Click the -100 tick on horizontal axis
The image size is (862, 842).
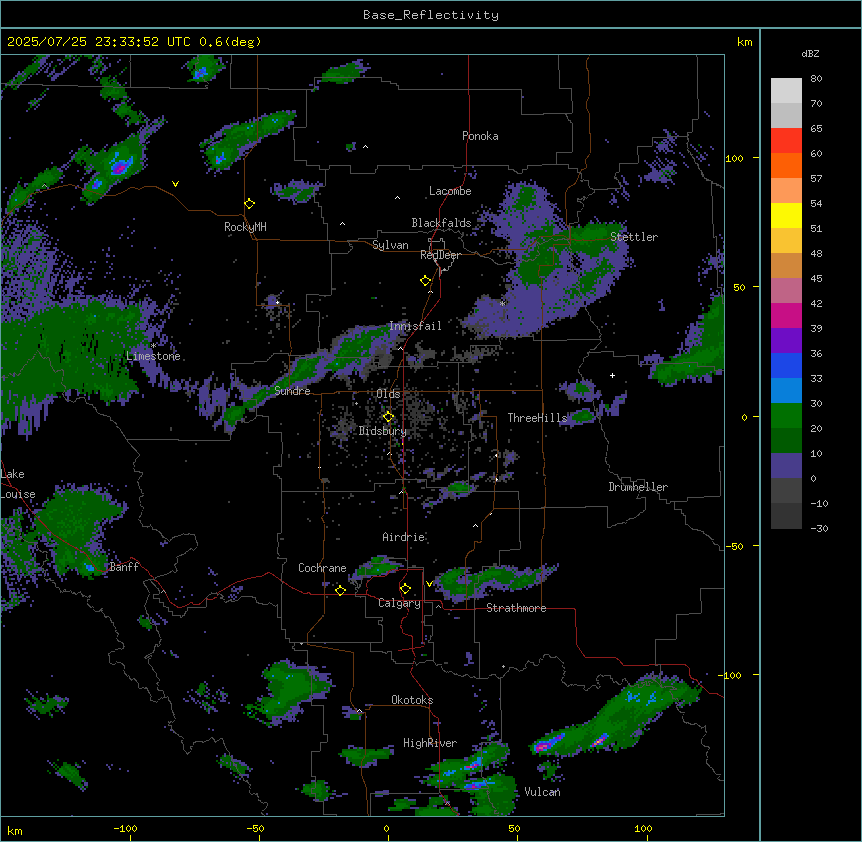(125, 828)
